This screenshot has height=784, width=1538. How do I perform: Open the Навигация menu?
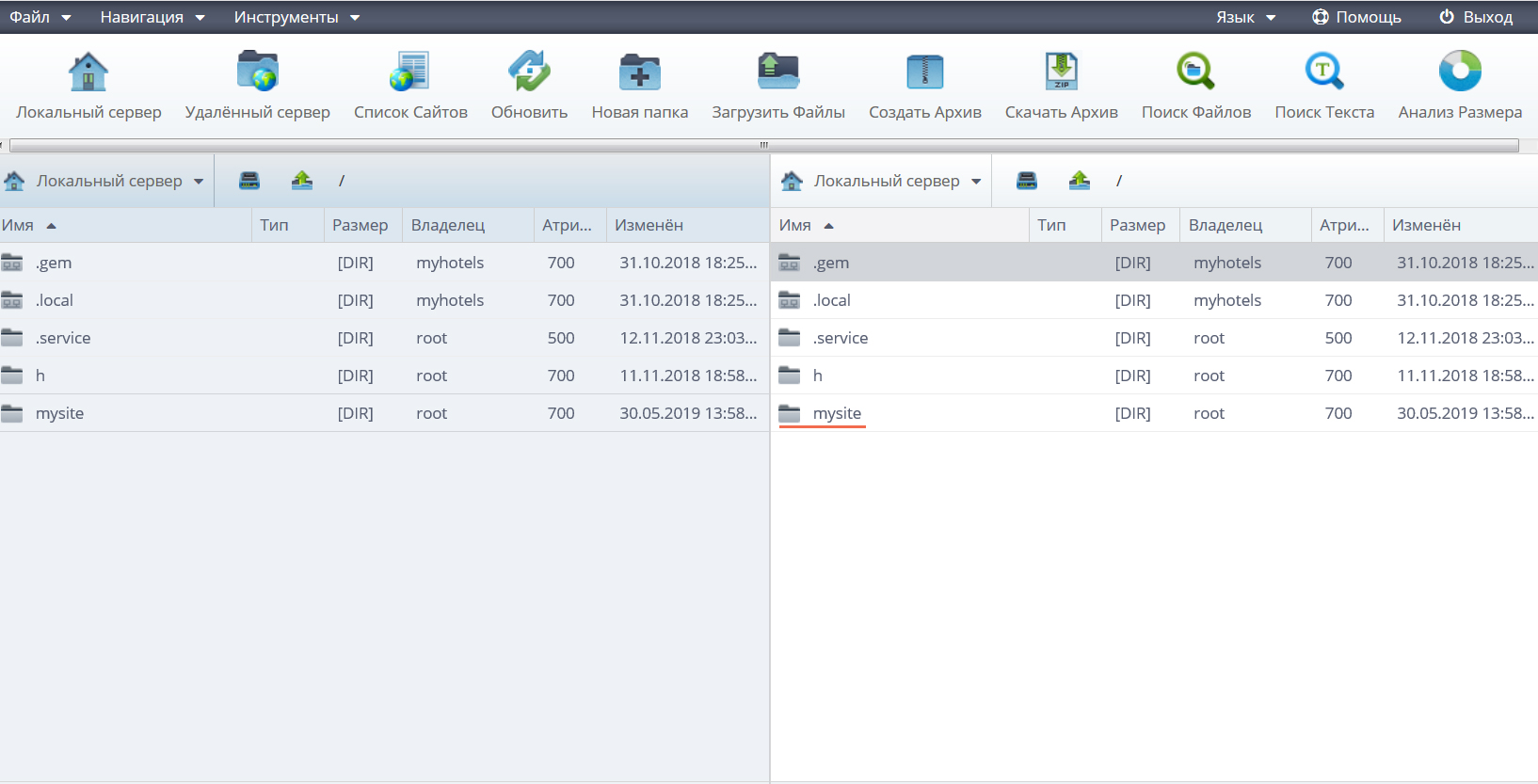pos(152,17)
